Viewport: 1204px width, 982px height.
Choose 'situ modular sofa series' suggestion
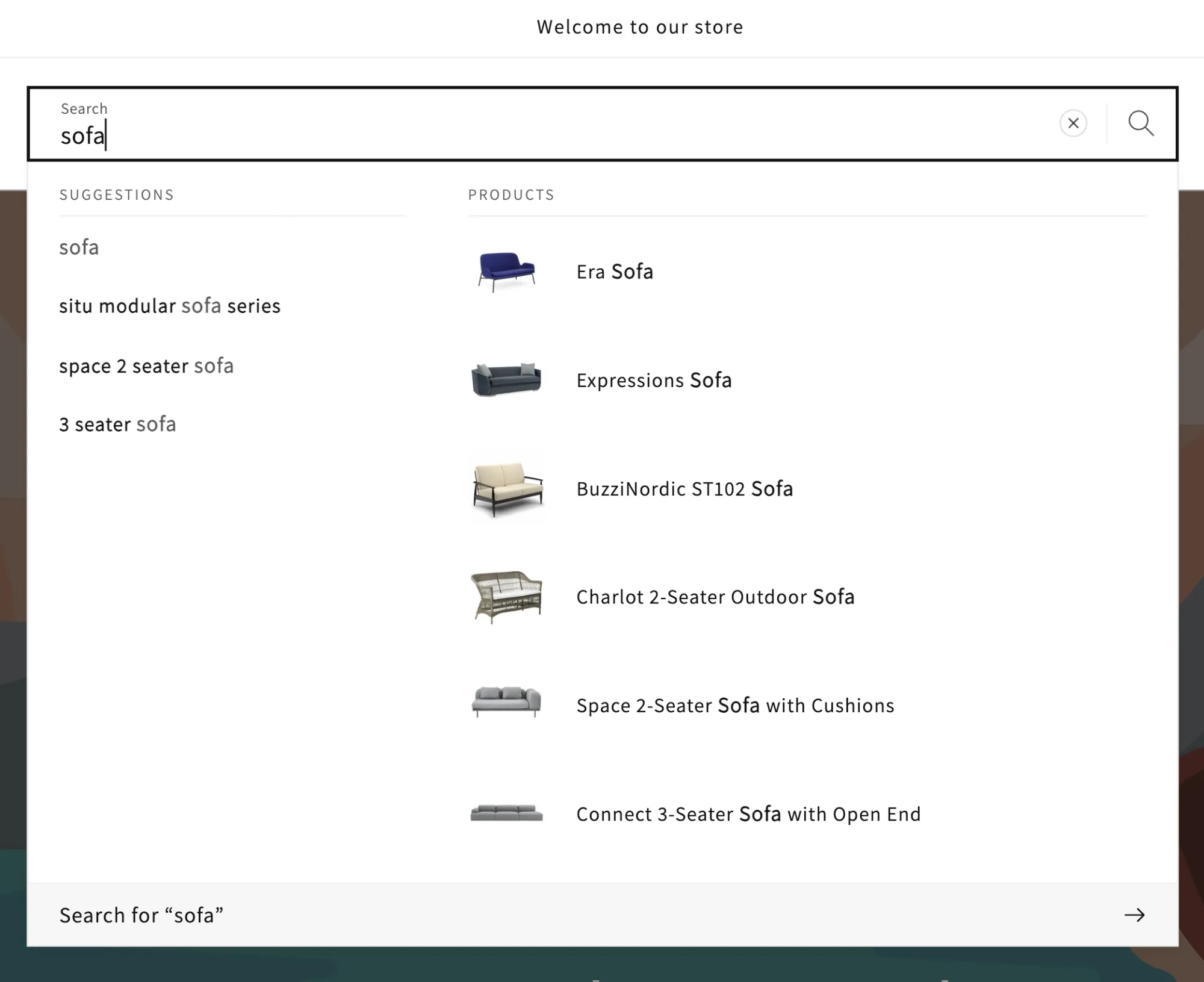[x=170, y=306]
